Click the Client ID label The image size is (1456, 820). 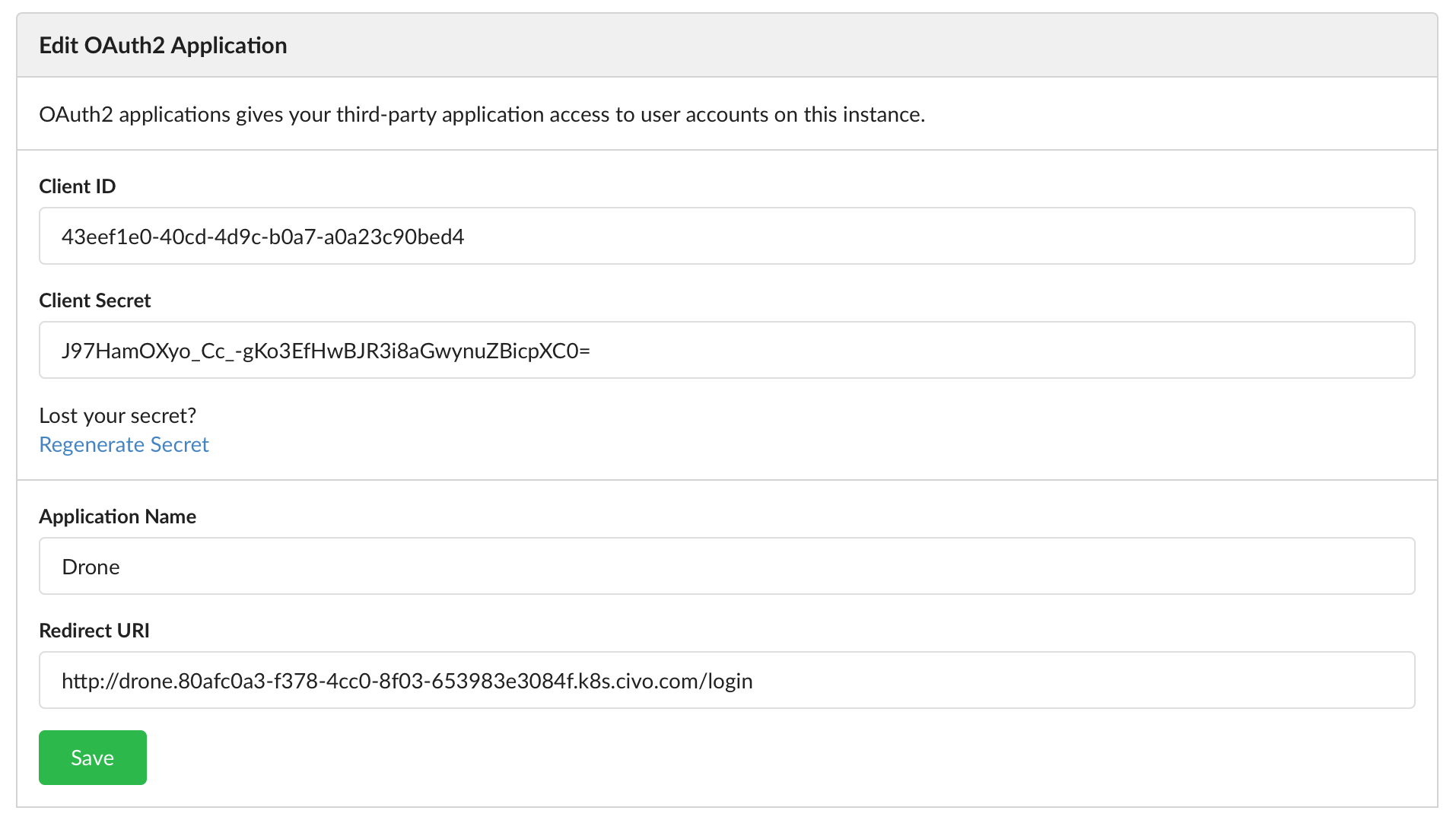click(78, 186)
